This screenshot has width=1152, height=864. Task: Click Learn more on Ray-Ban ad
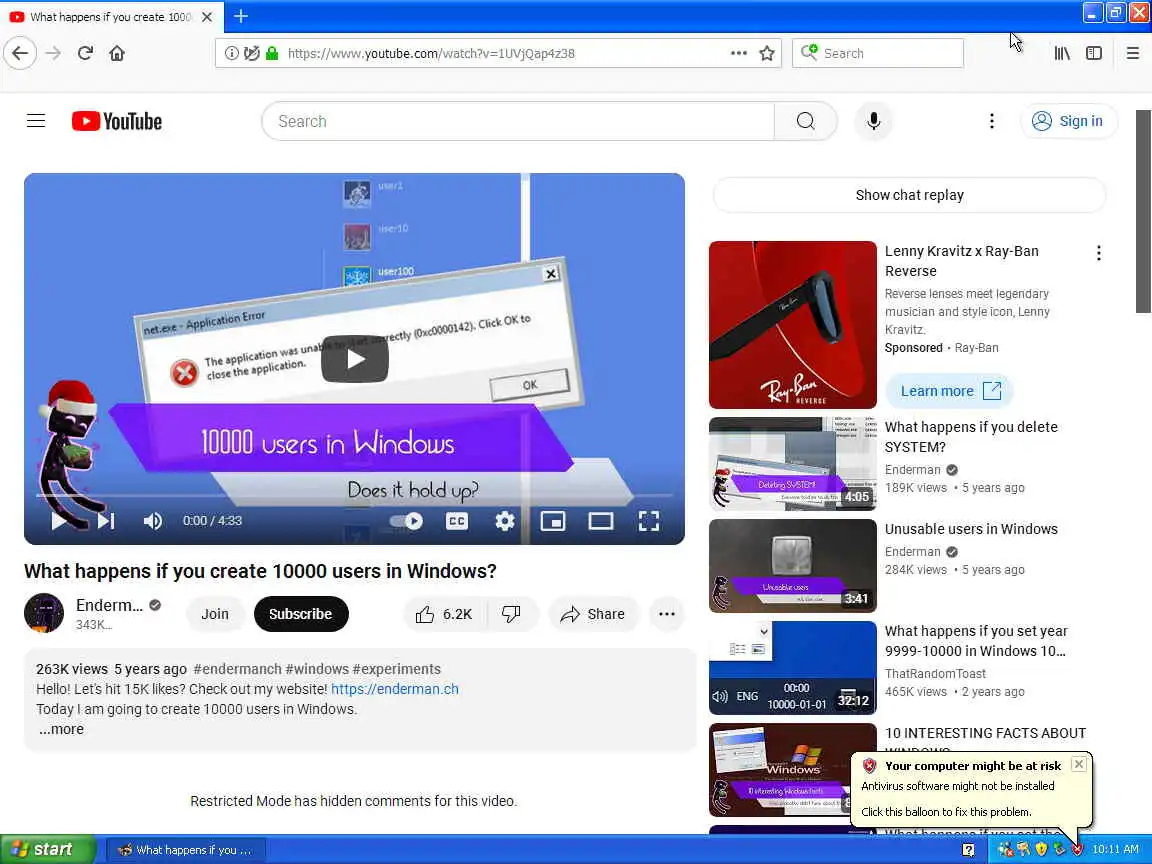click(x=950, y=391)
